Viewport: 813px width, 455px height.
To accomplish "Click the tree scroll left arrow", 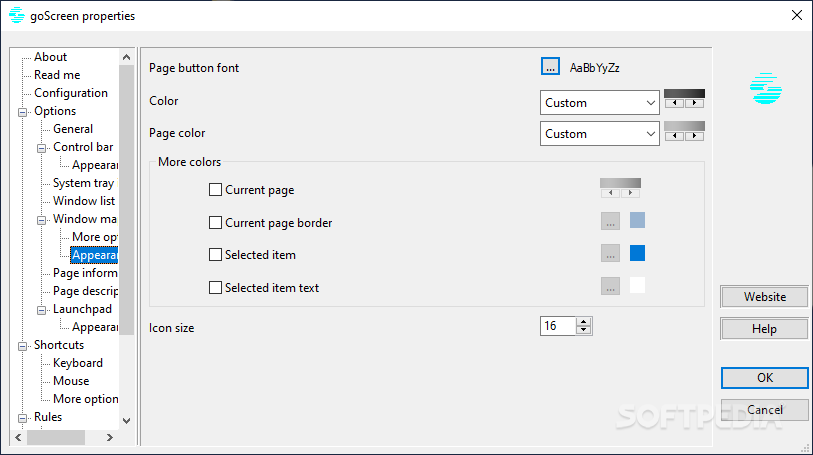I will point(19,437).
